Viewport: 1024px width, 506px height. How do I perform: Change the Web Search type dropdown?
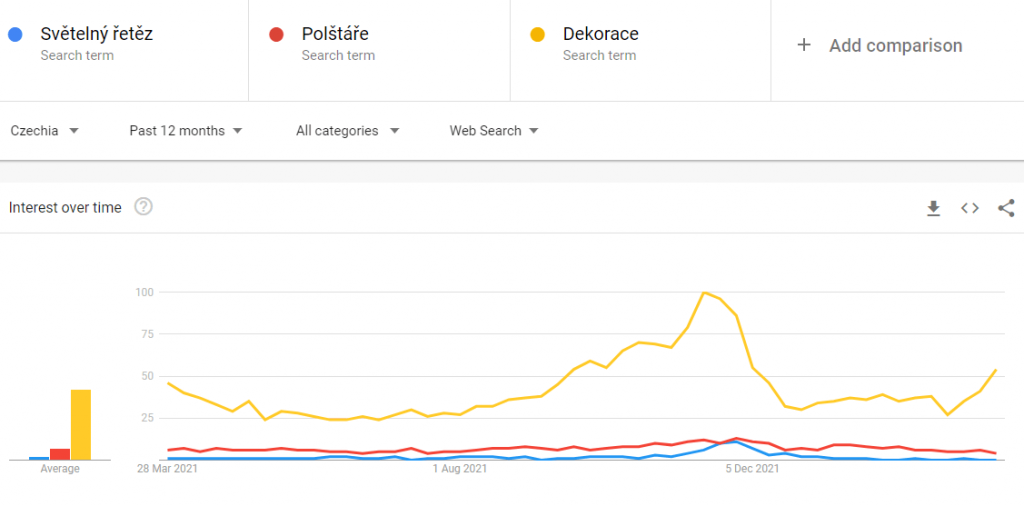[494, 130]
